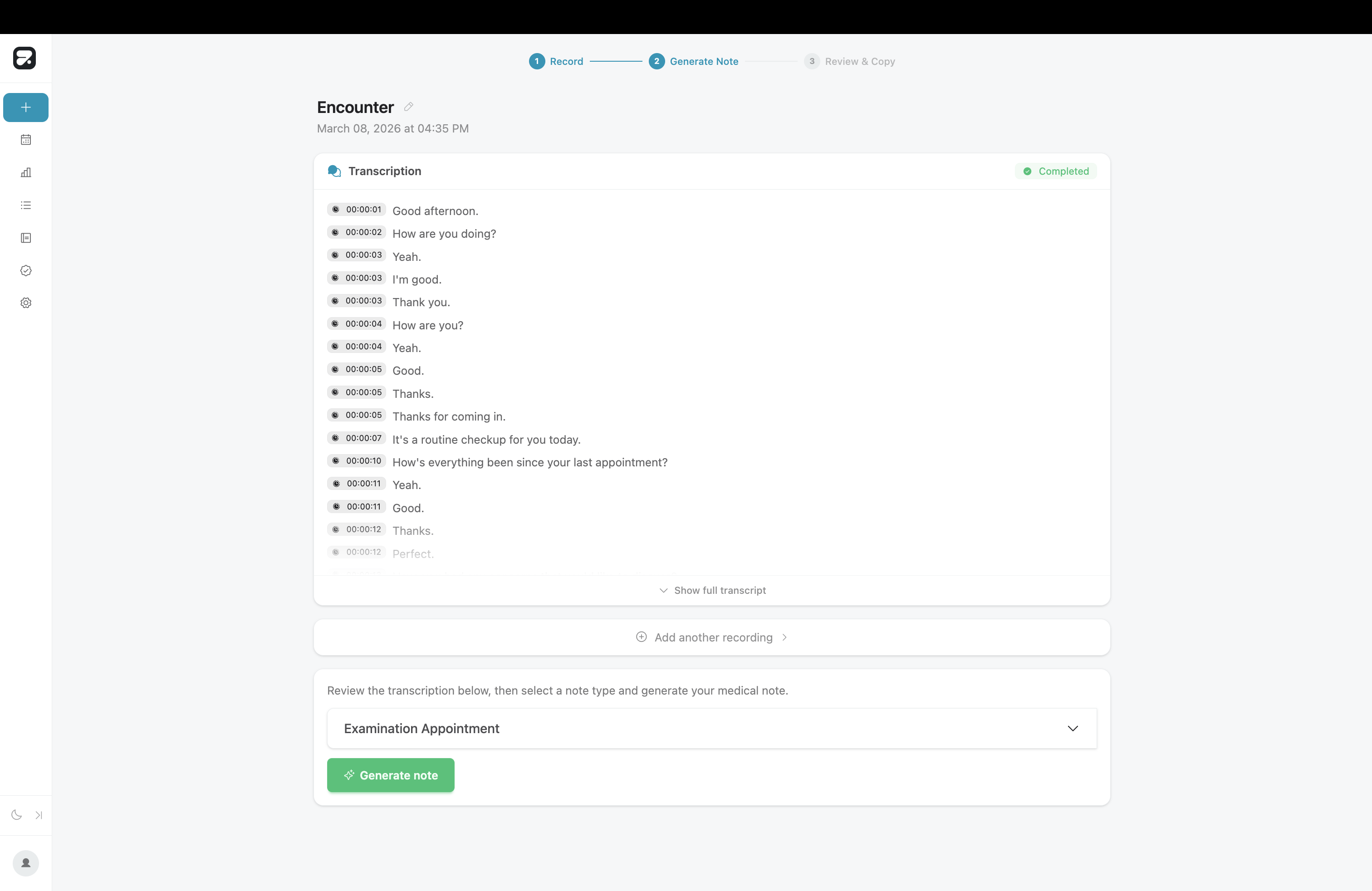Edit encounter title with pencil icon
1372x891 pixels.
(x=409, y=107)
